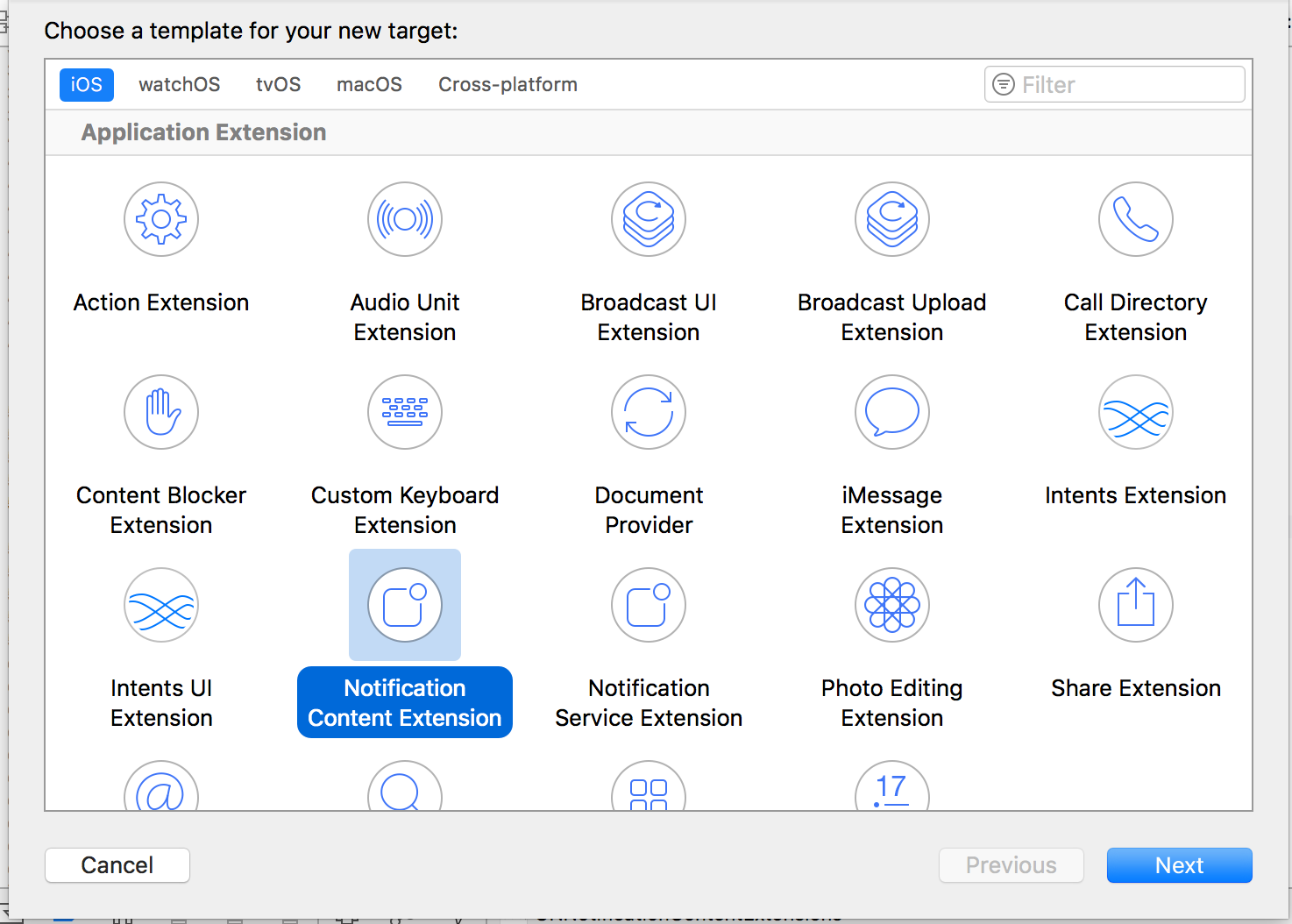
Task: Select the Photo Editing Extension flower icon
Action: [x=892, y=605]
